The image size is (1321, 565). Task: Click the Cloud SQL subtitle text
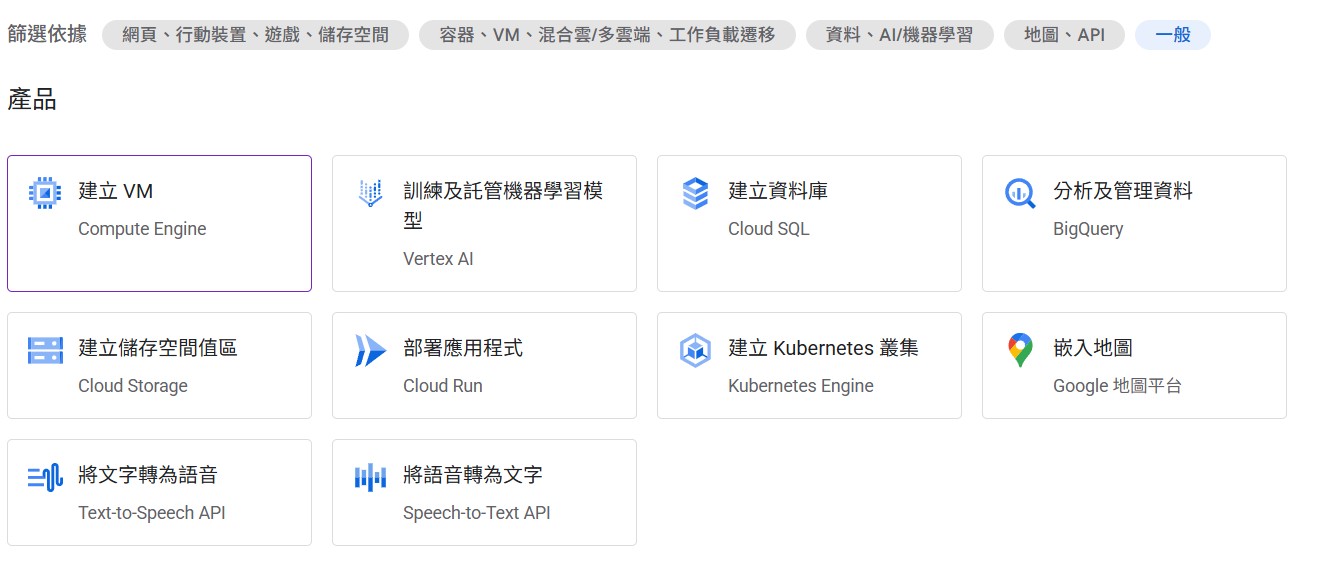[769, 229]
